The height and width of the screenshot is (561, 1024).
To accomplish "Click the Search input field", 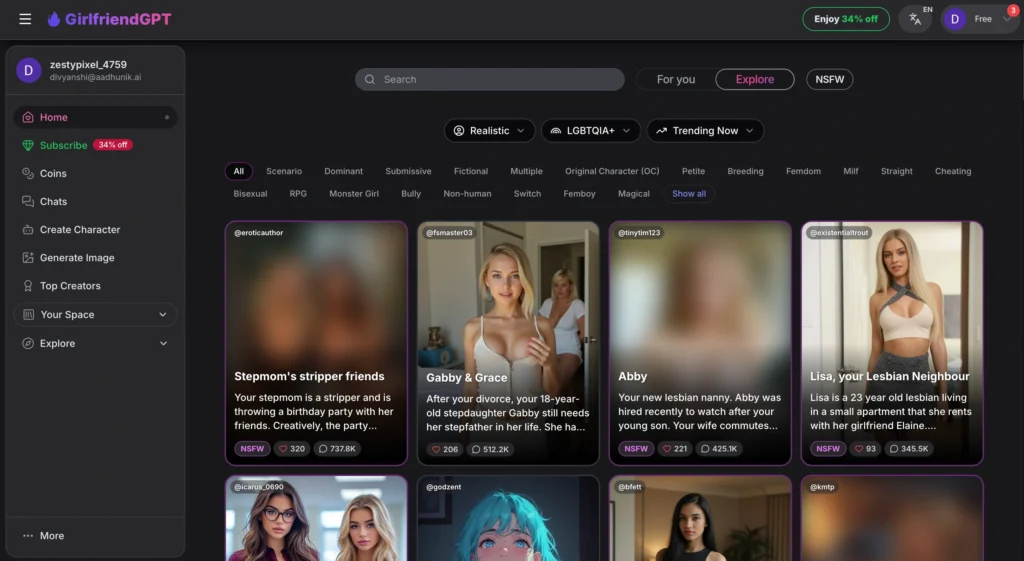I will (490, 79).
